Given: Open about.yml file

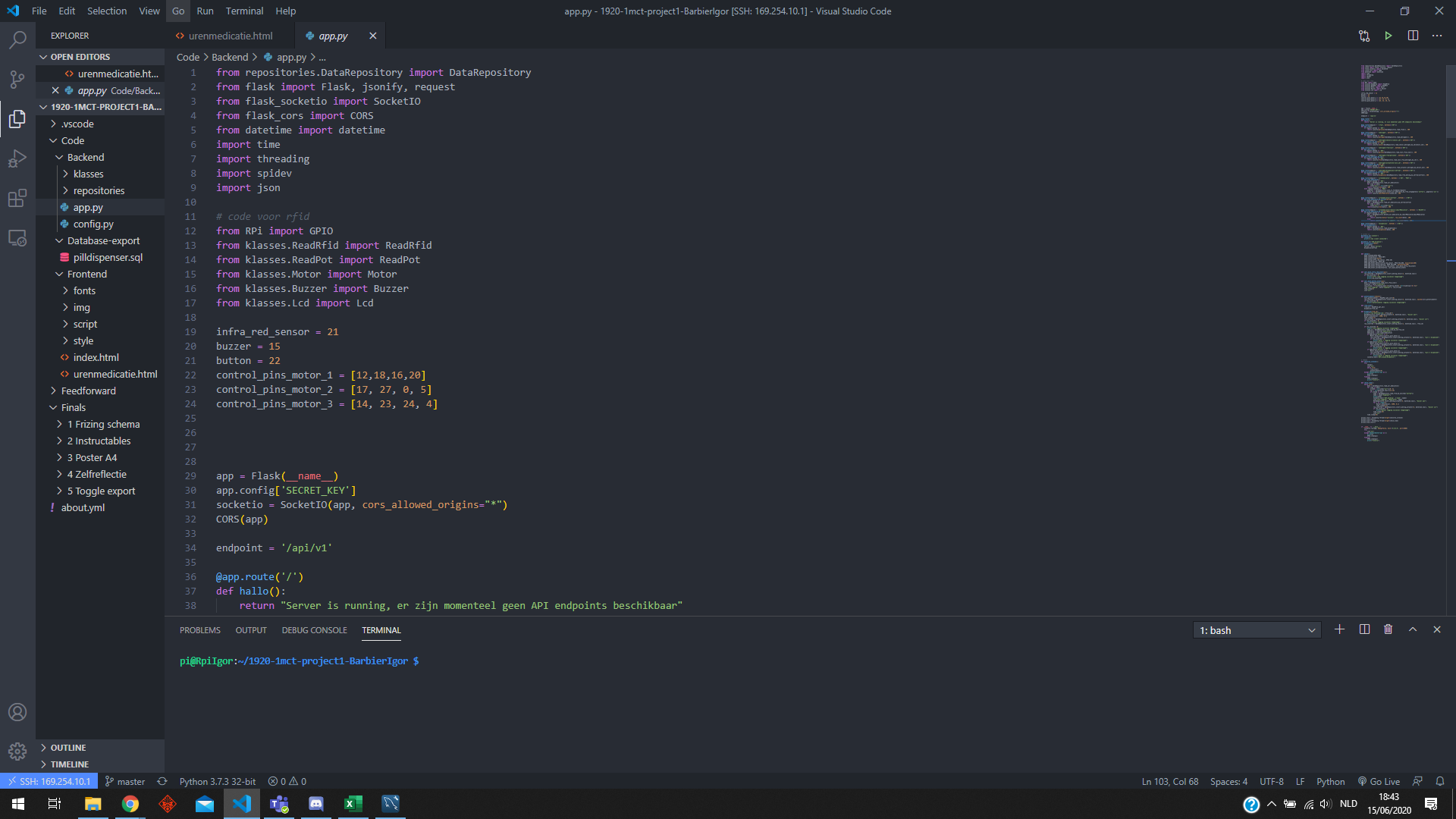Looking at the screenshot, I should coord(100,507).
